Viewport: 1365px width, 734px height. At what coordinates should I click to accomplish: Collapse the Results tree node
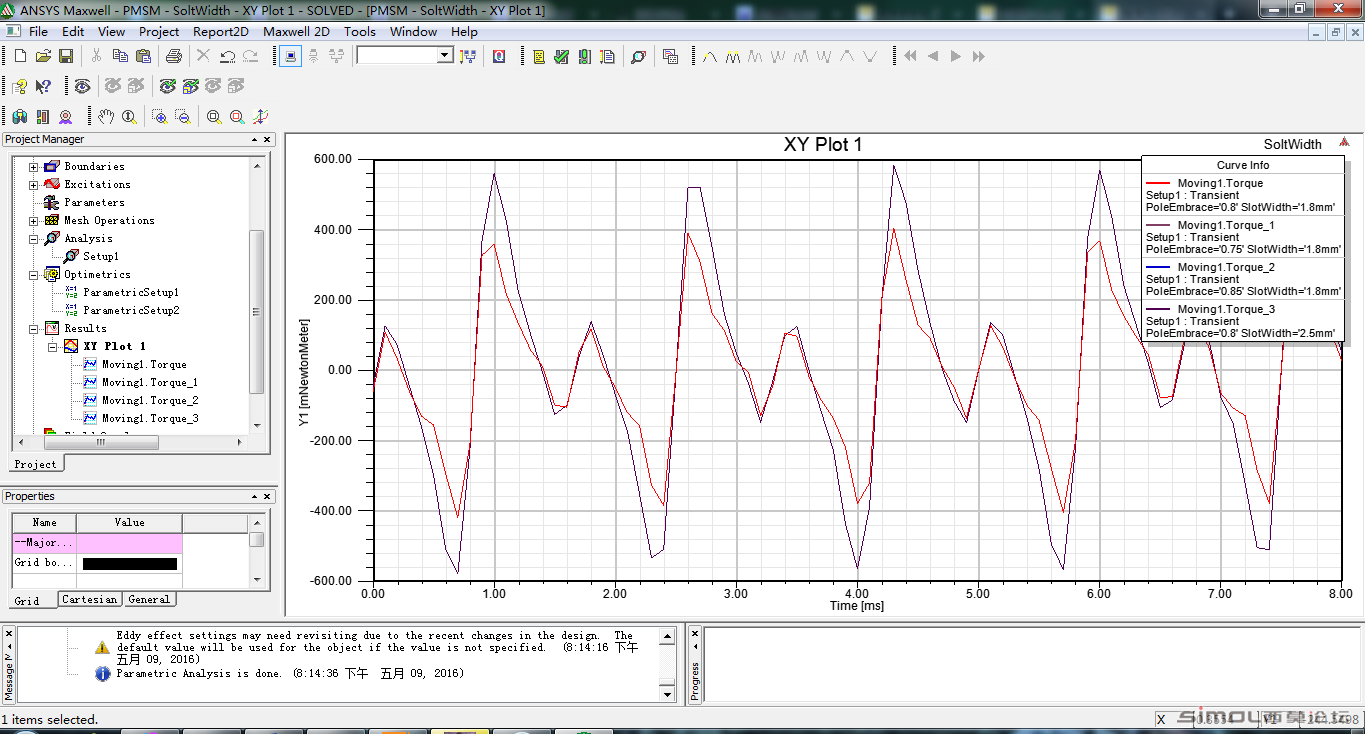(x=34, y=328)
